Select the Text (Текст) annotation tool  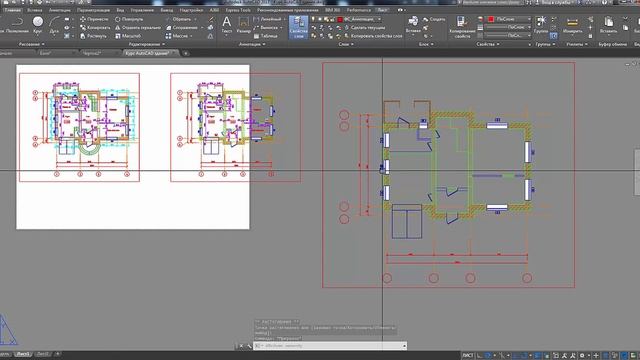click(x=227, y=24)
